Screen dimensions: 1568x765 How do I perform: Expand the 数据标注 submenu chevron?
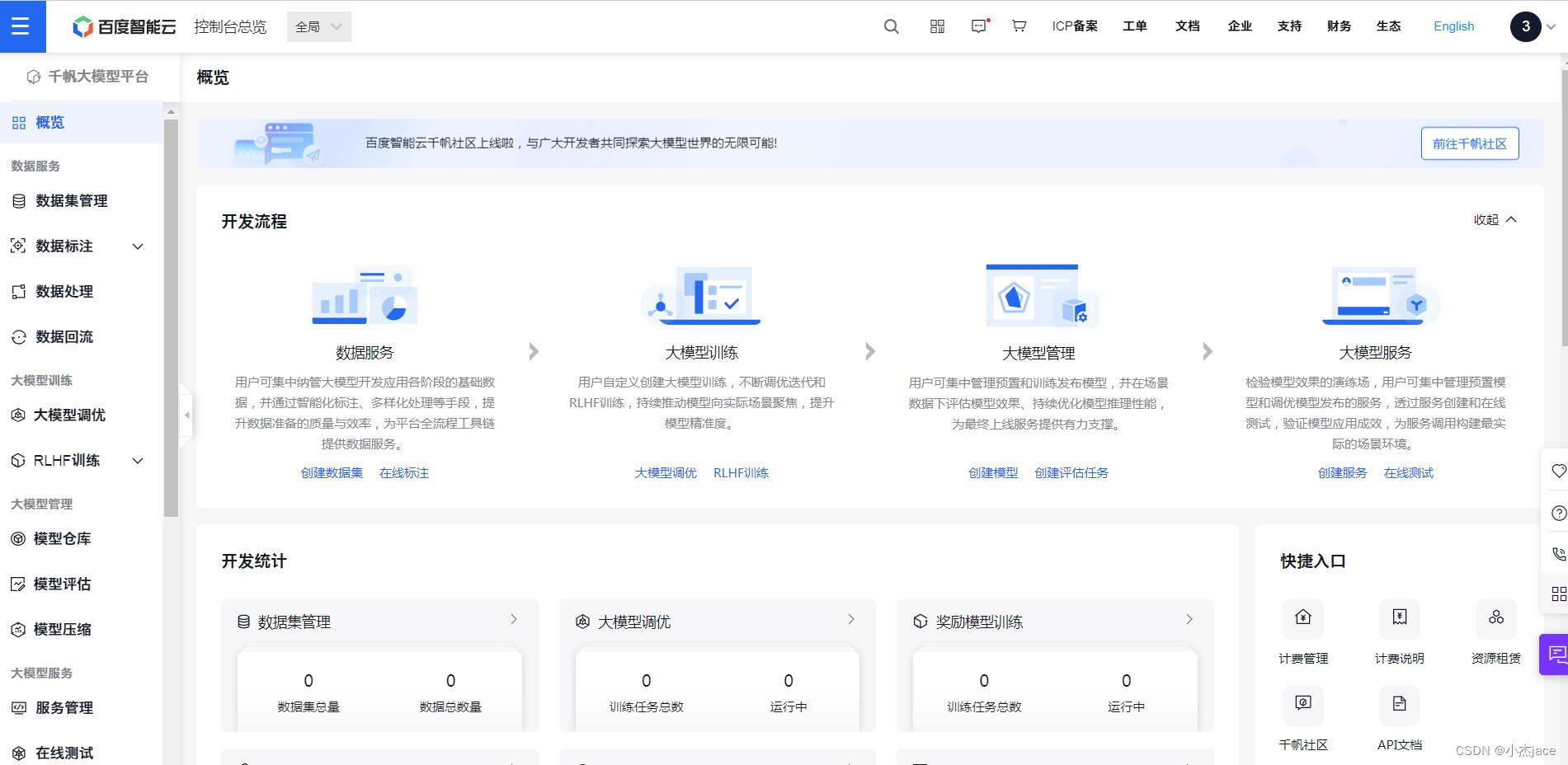(138, 246)
